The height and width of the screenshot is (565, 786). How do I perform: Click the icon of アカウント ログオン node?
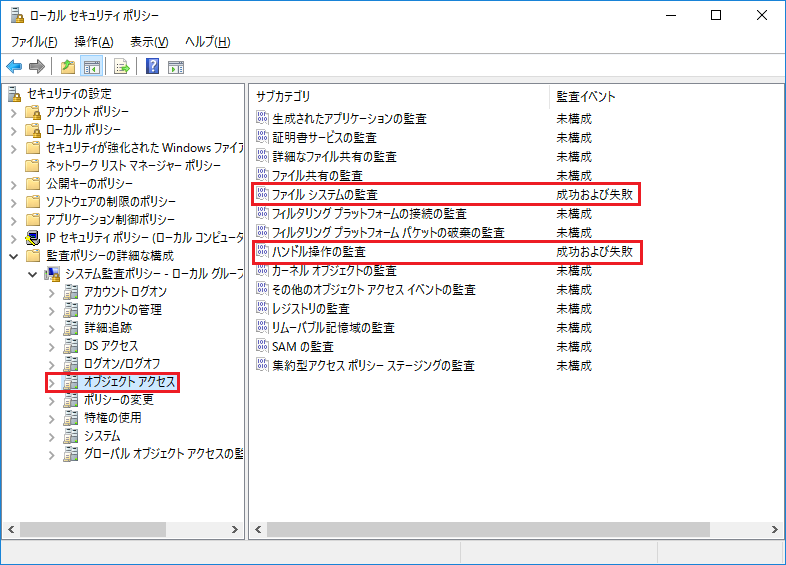coord(71,292)
